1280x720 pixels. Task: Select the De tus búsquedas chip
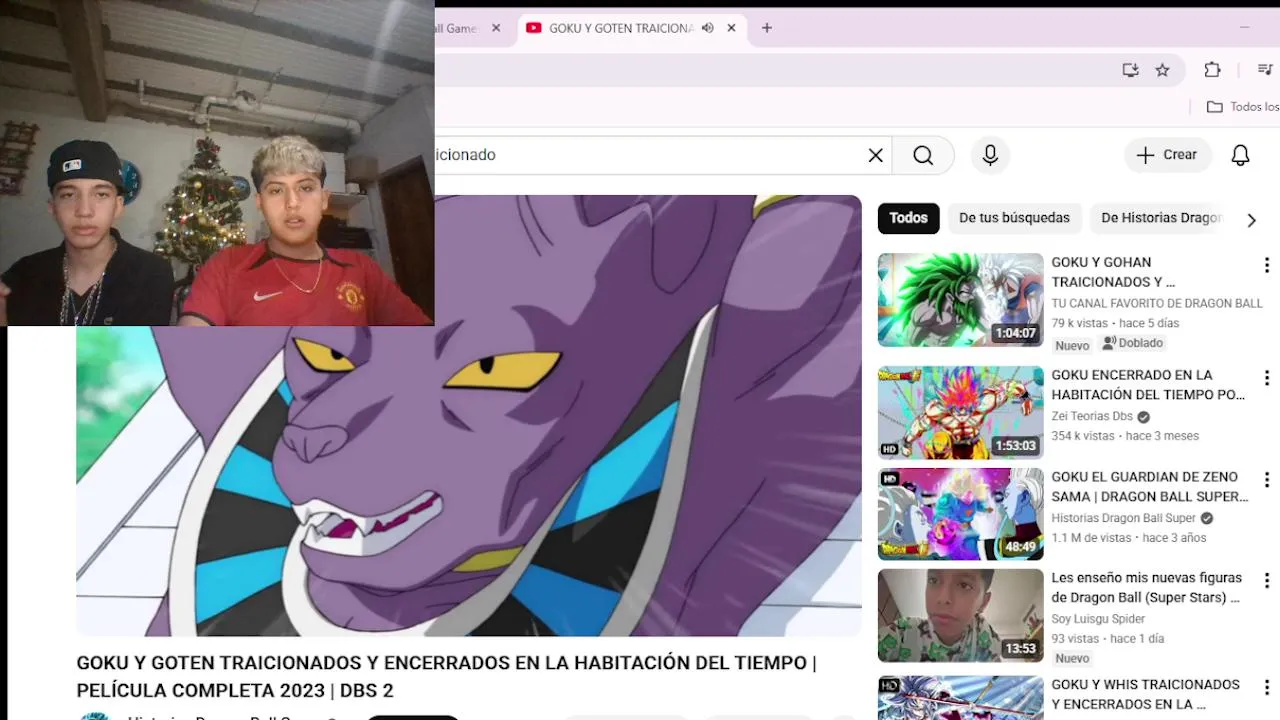click(x=1014, y=218)
